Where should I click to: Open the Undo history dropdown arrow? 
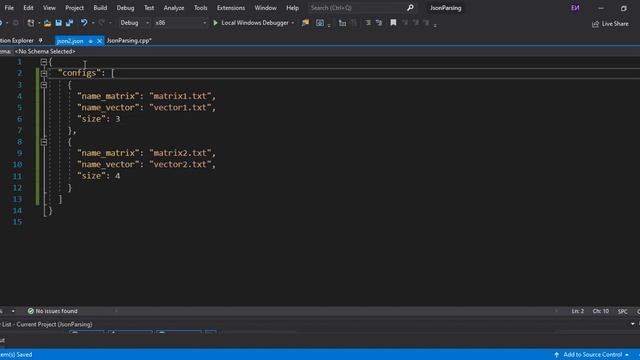(x=93, y=23)
